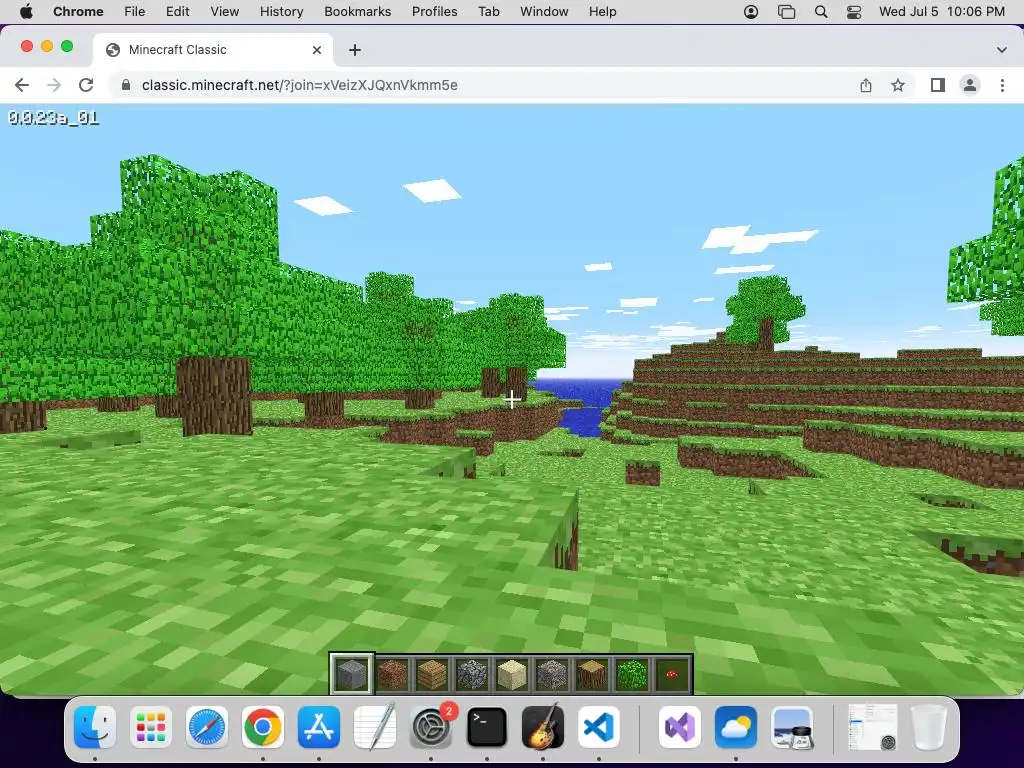The width and height of the screenshot is (1024, 768).
Task: Open the Window menu
Action: point(544,12)
